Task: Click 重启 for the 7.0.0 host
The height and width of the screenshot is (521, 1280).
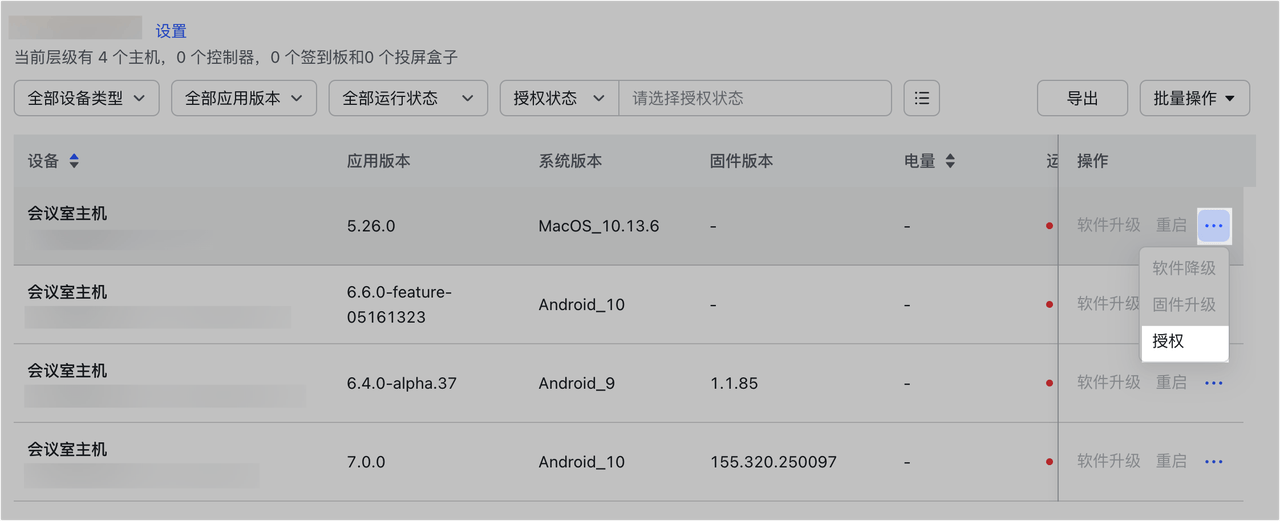Action: point(1171,461)
